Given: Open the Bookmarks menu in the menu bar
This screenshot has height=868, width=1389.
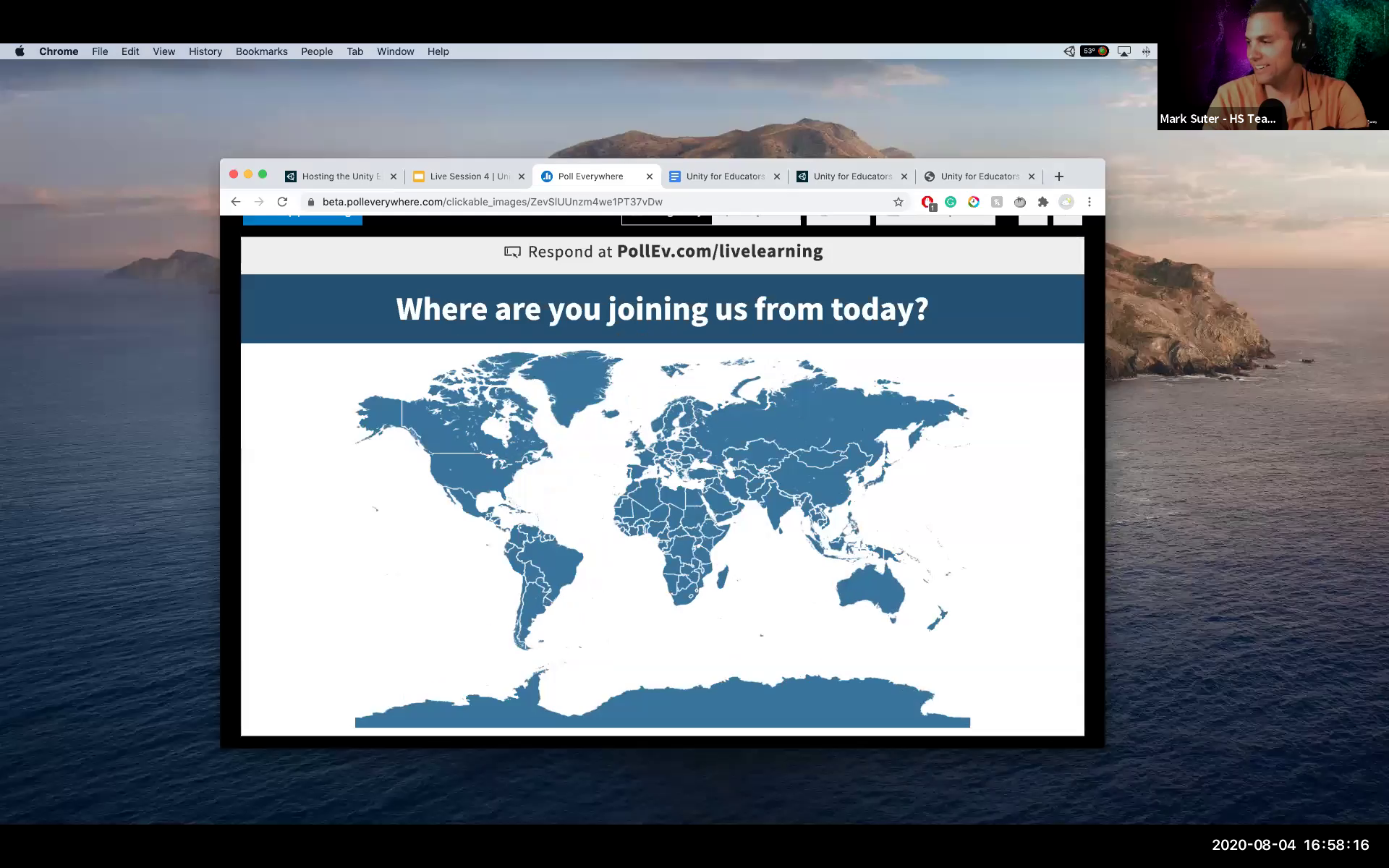Looking at the screenshot, I should tap(261, 51).
